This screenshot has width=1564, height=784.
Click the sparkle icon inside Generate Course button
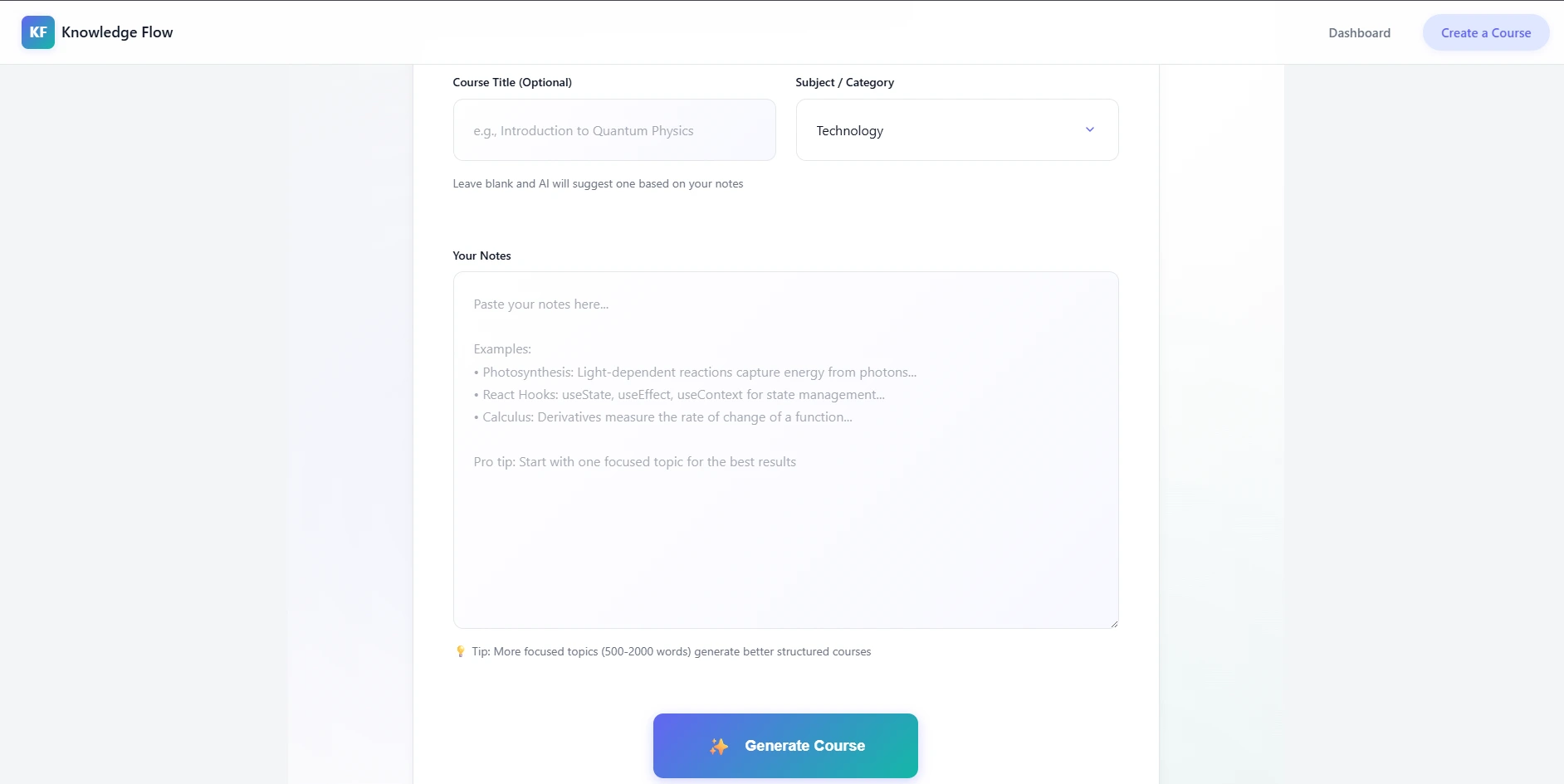(720, 746)
